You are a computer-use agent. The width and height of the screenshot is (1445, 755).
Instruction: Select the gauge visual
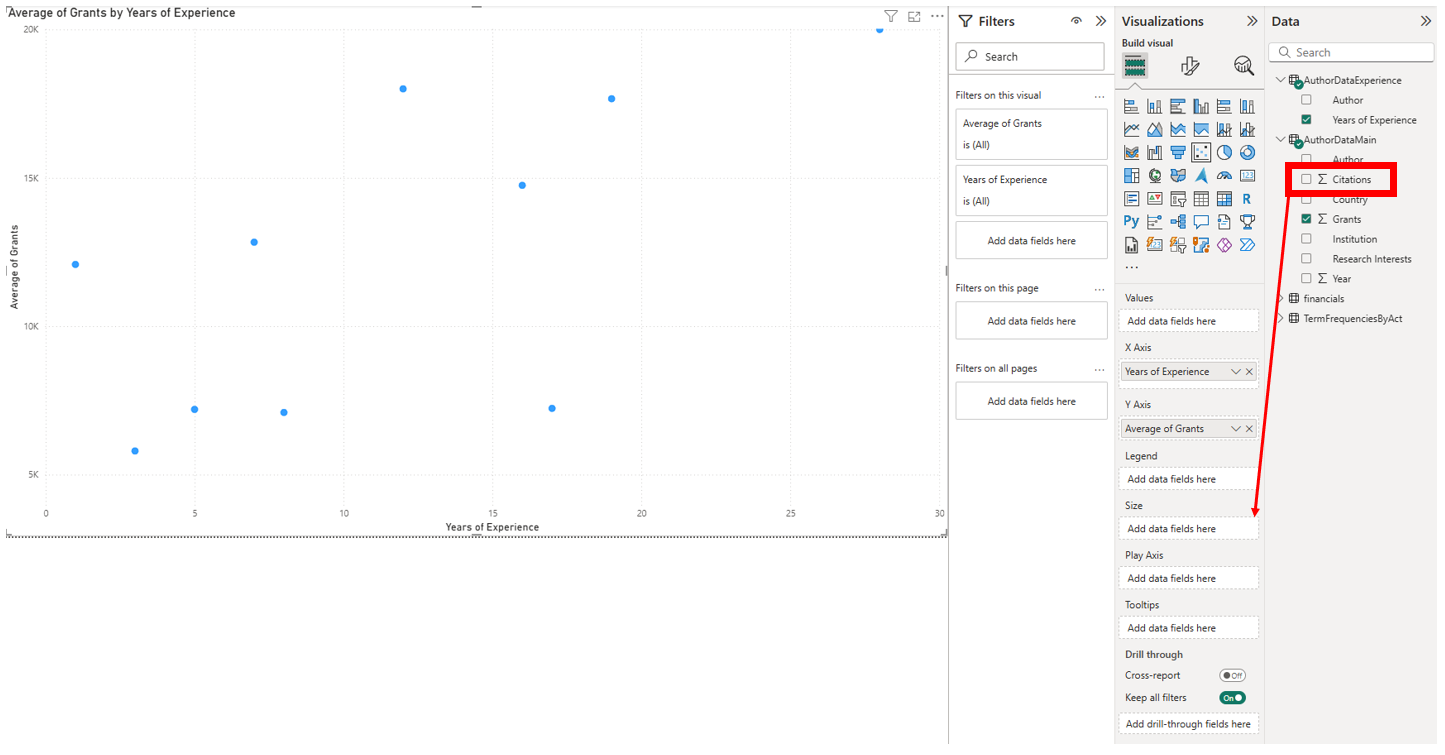point(1224,175)
